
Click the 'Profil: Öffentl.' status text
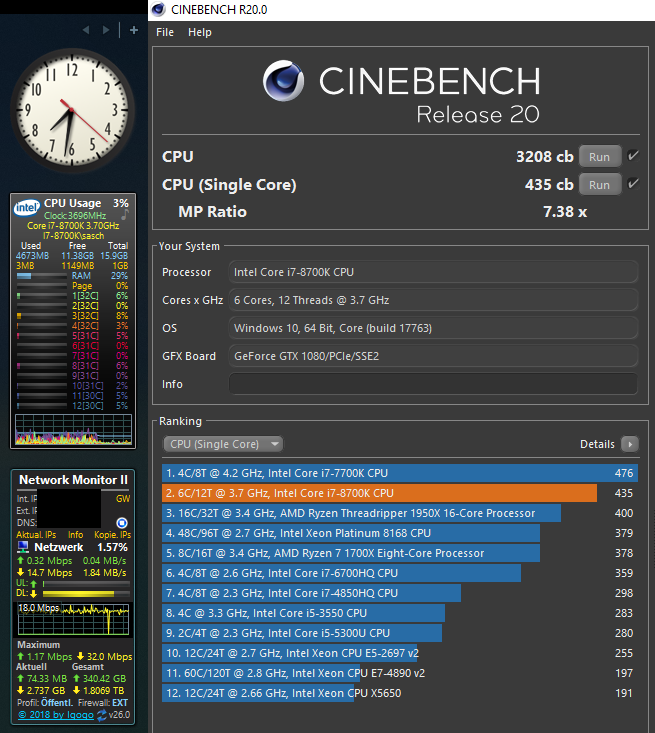click(x=45, y=703)
